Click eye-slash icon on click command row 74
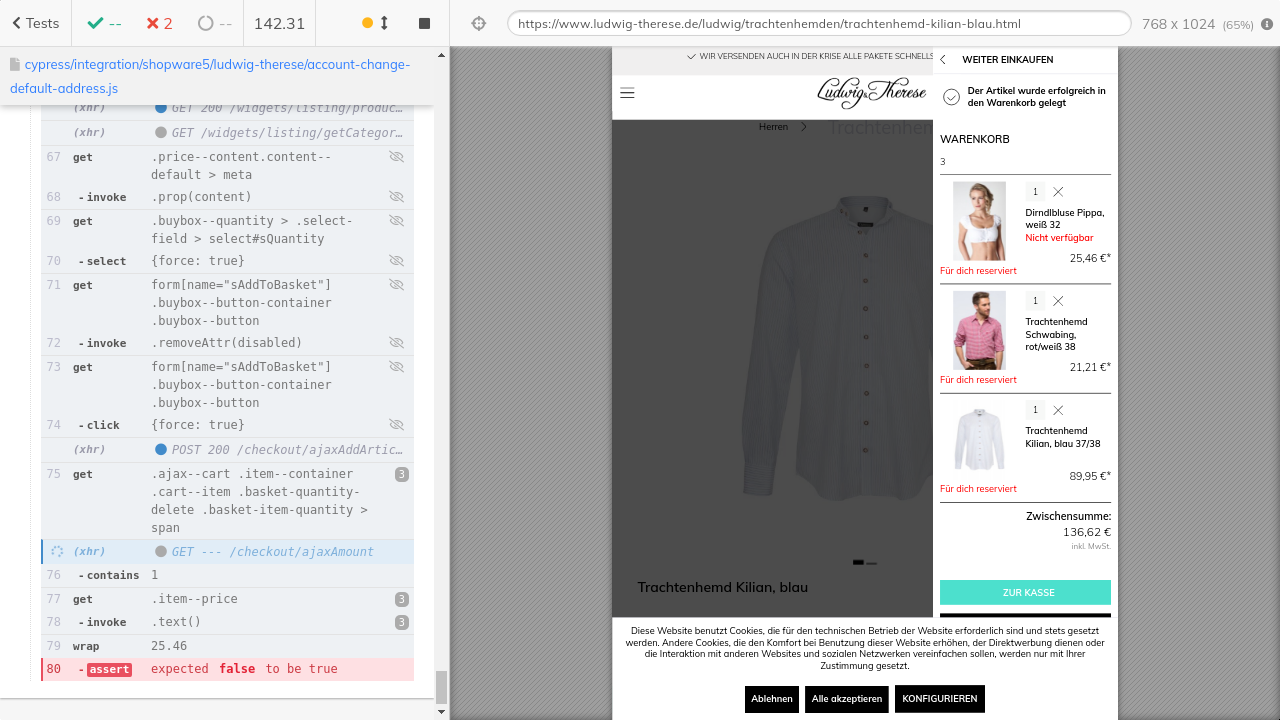The width and height of the screenshot is (1280, 720). [396, 425]
